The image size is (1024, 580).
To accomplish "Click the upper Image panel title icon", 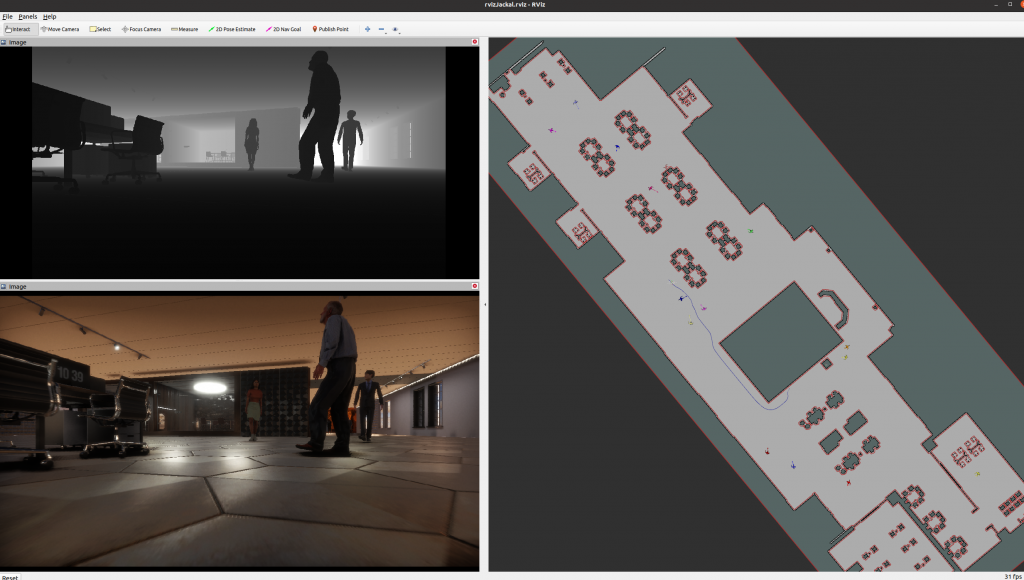I will point(3,42).
